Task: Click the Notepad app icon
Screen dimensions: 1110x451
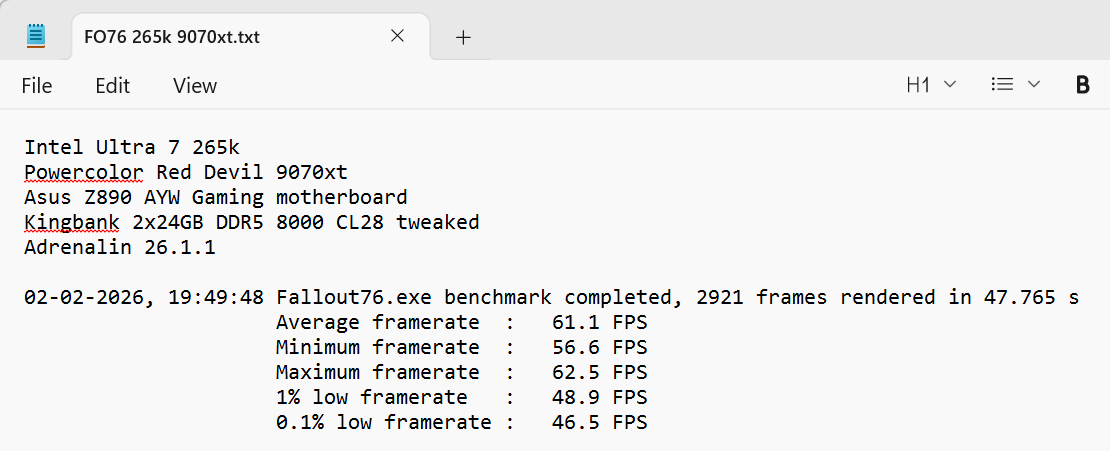Action: [x=36, y=37]
